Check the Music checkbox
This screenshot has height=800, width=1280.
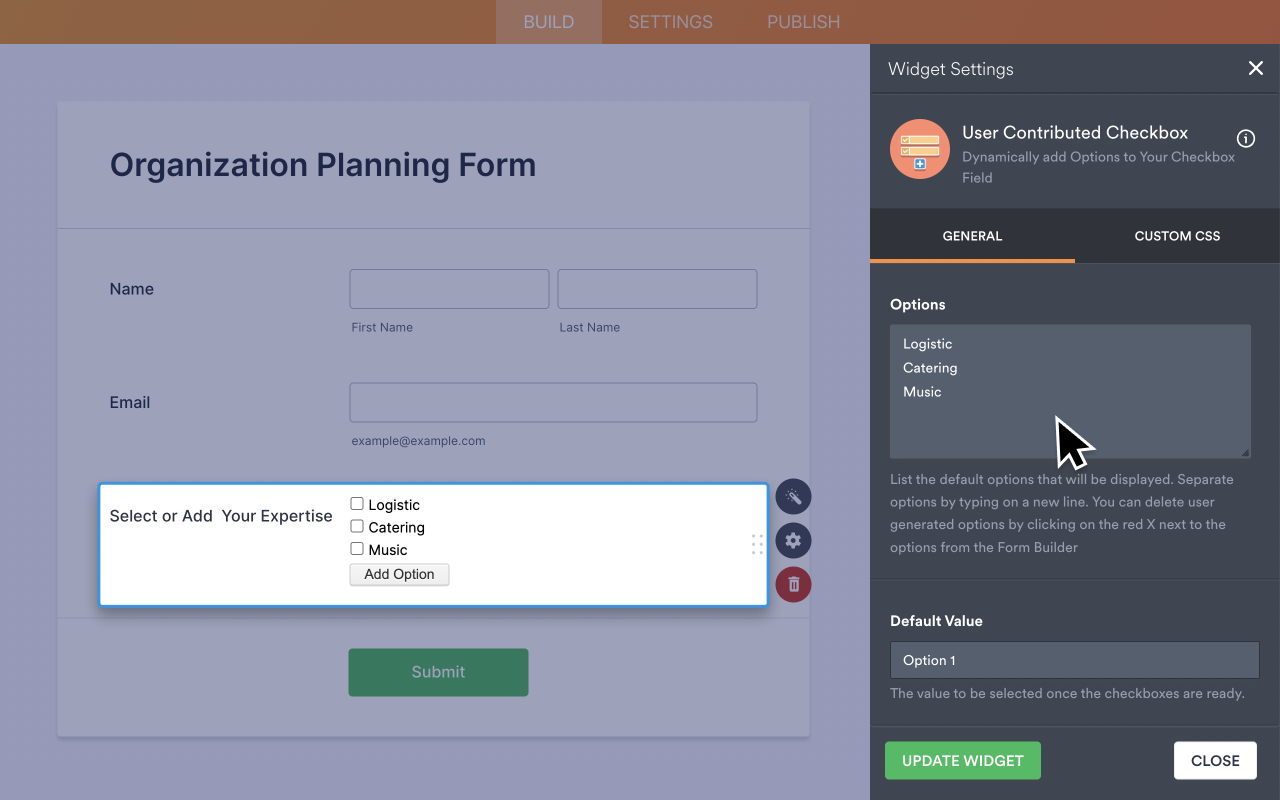coord(356,548)
